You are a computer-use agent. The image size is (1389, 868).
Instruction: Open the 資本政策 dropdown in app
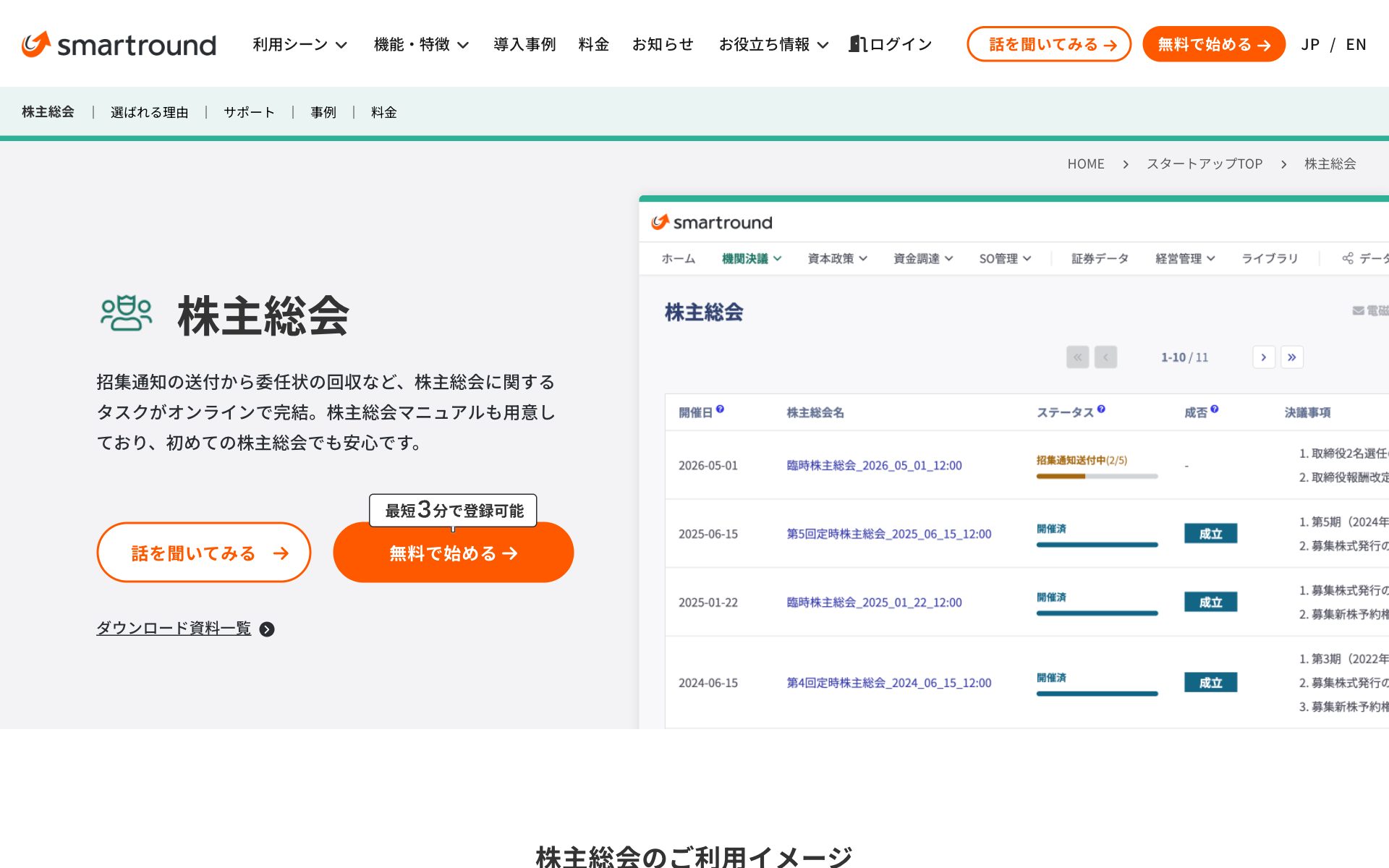pos(838,259)
